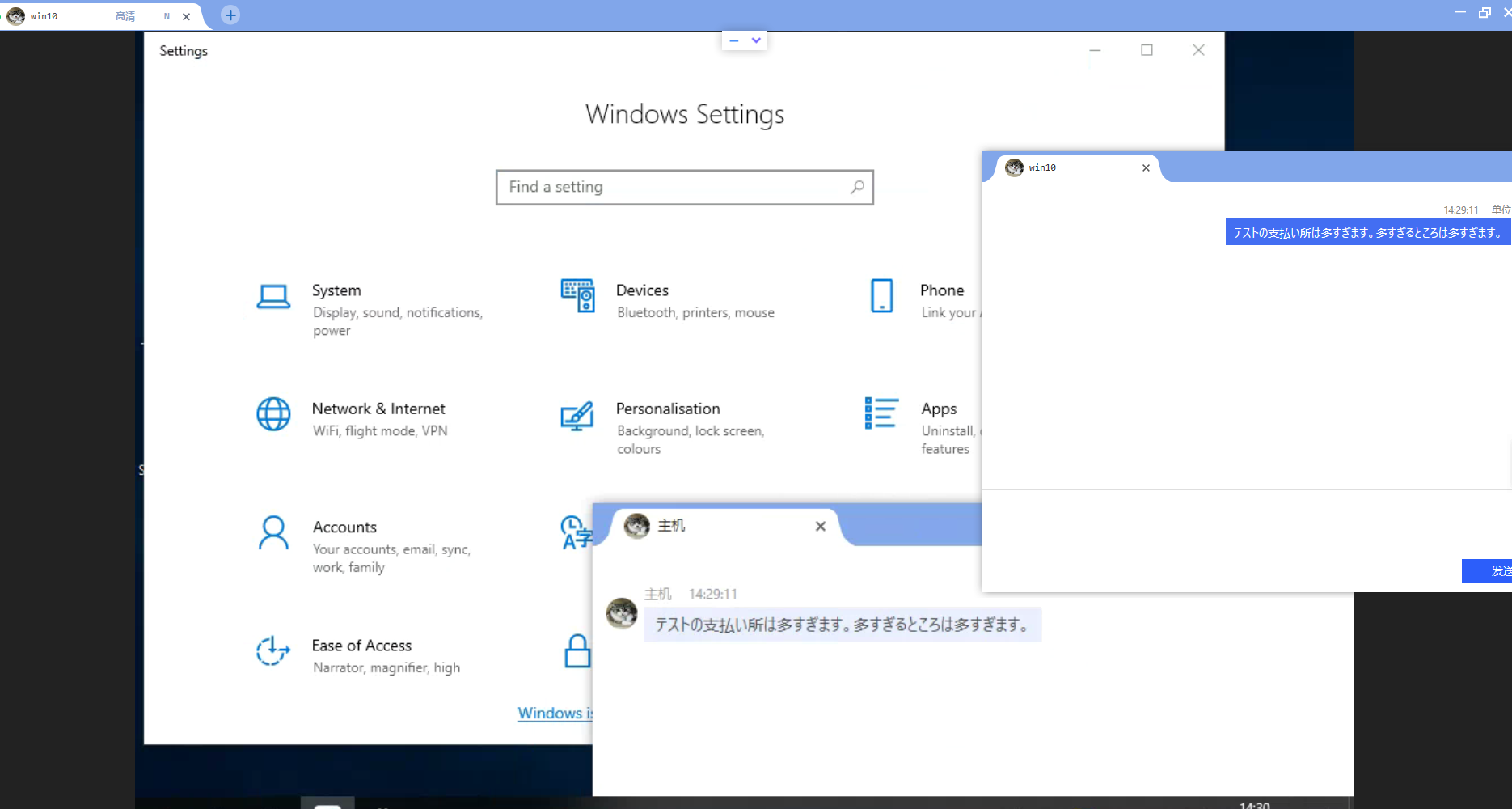The image size is (1512, 809).
Task: Open Ease of Access icon
Action: [273, 651]
